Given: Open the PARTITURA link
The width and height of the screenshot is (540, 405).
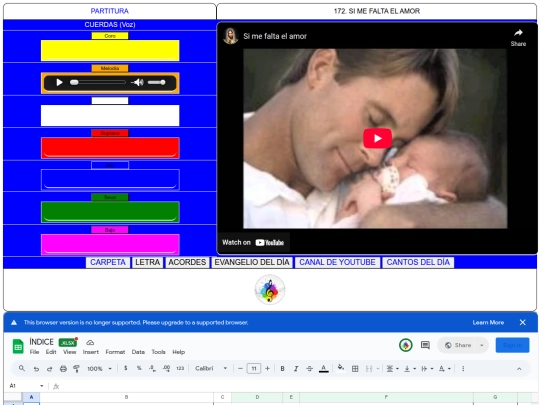Looking at the screenshot, I should point(110,11).
